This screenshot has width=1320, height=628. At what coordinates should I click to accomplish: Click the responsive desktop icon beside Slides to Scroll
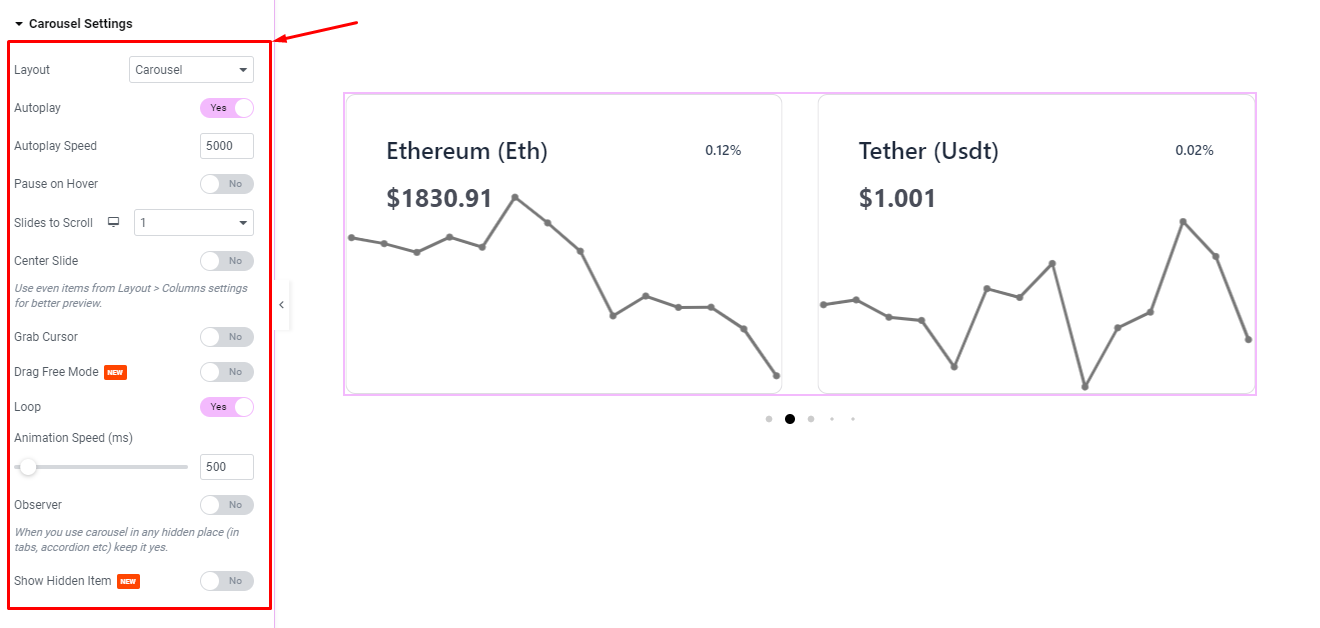[x=114, y=222]
